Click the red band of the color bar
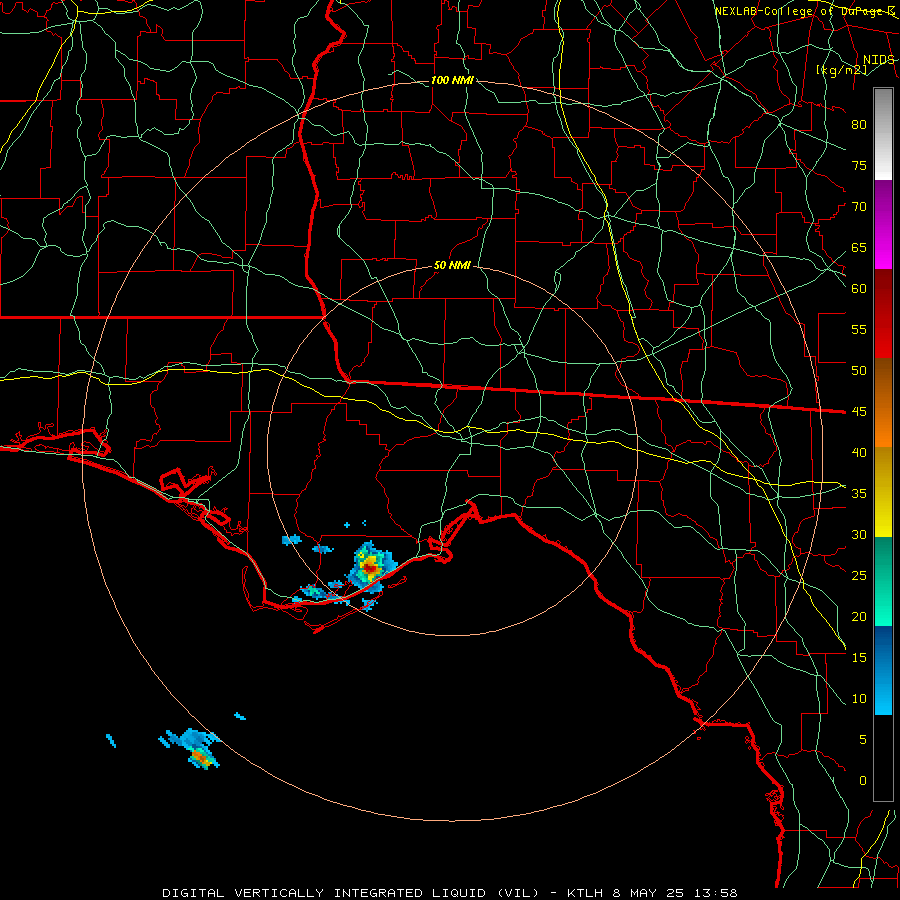Screen dimensions: 900x900 point(883,314)
